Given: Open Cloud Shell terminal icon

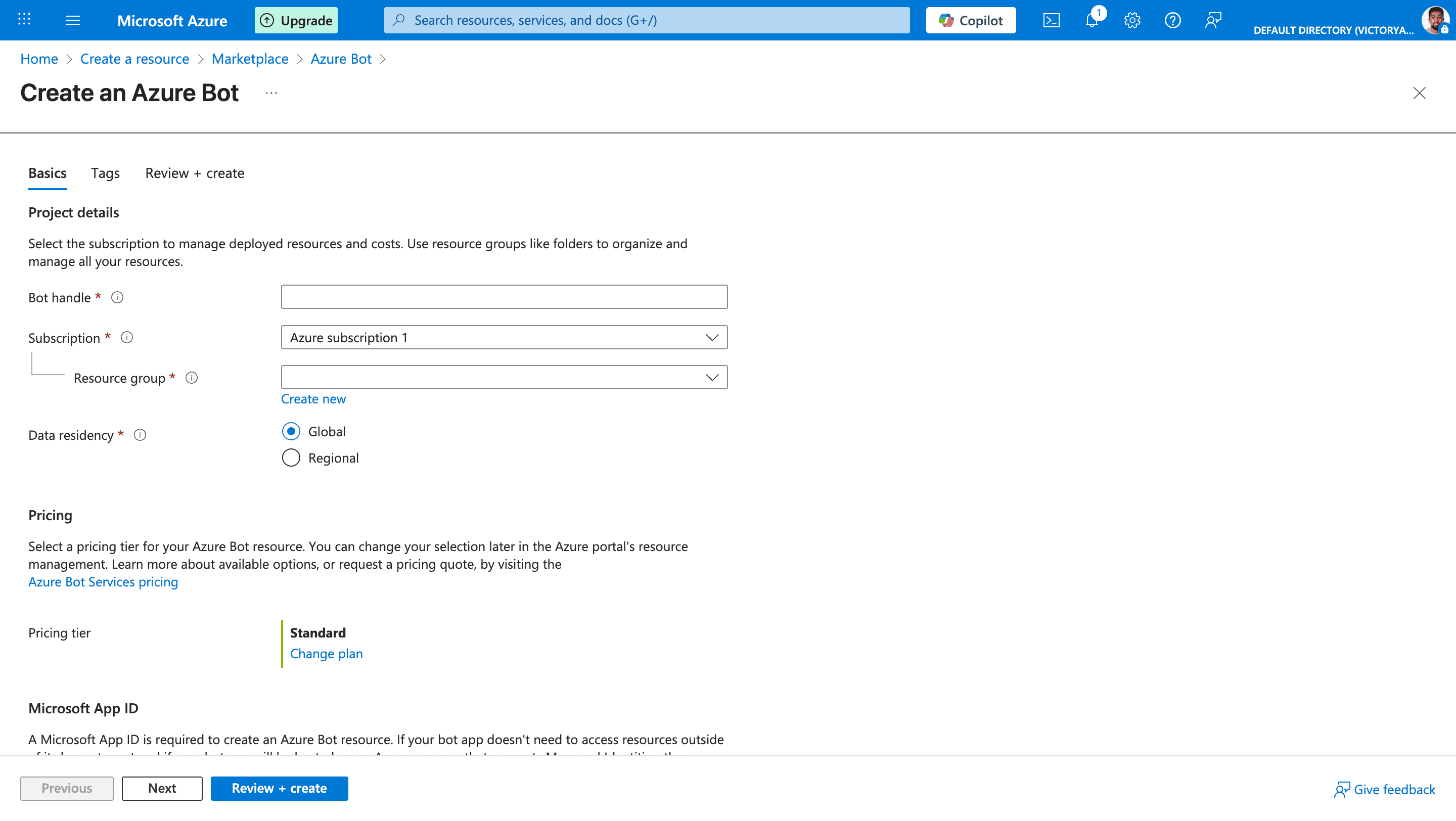Looking at the screenshot, I should (x=1051, y=20).
